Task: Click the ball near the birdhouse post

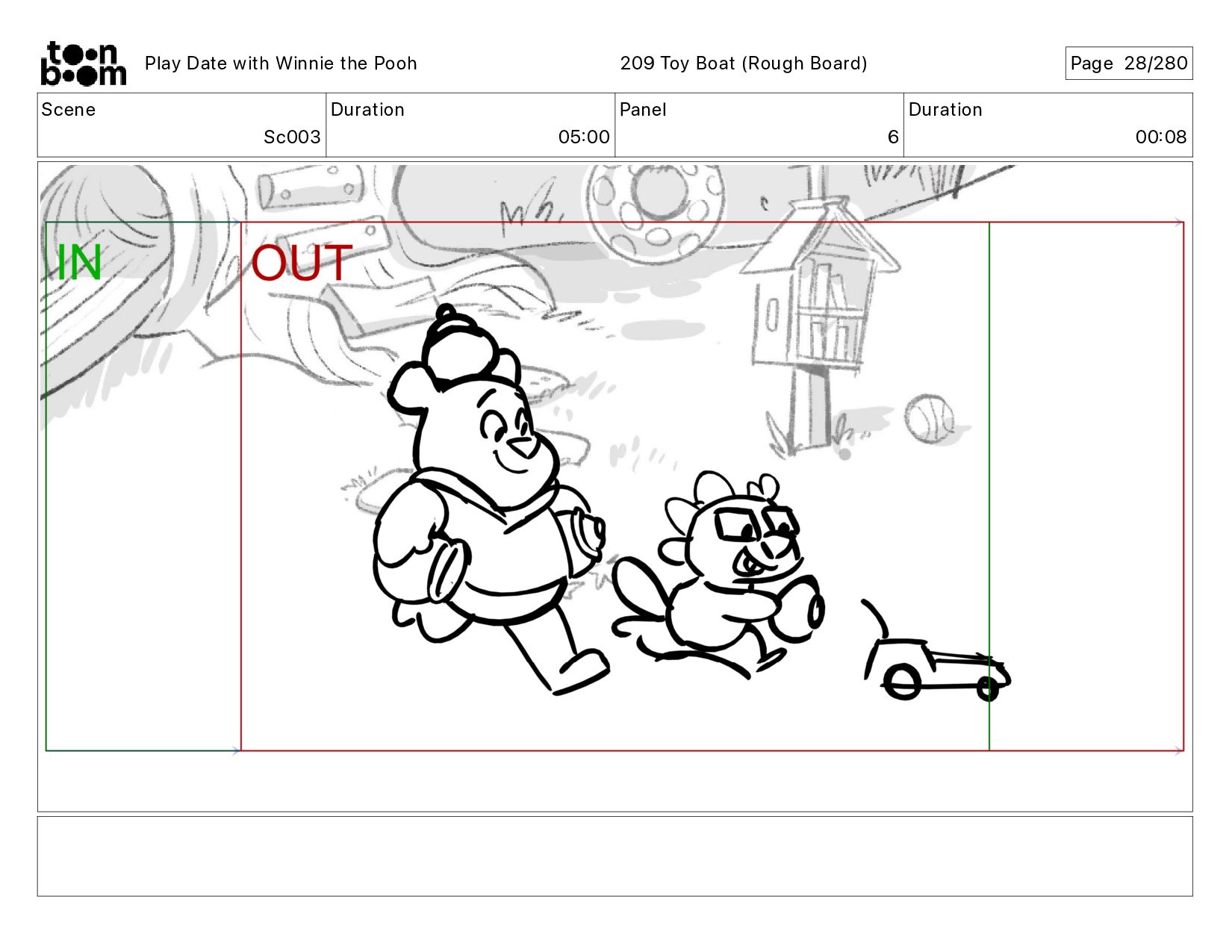Action: click(929, 420)
